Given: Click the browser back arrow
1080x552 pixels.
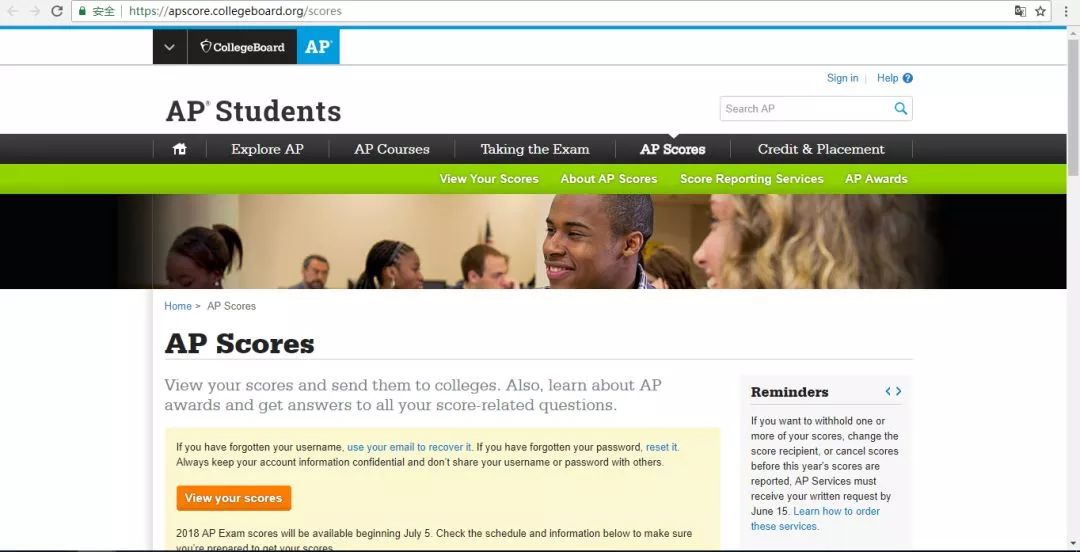Looking at the screenshot, I should point(12,11).
